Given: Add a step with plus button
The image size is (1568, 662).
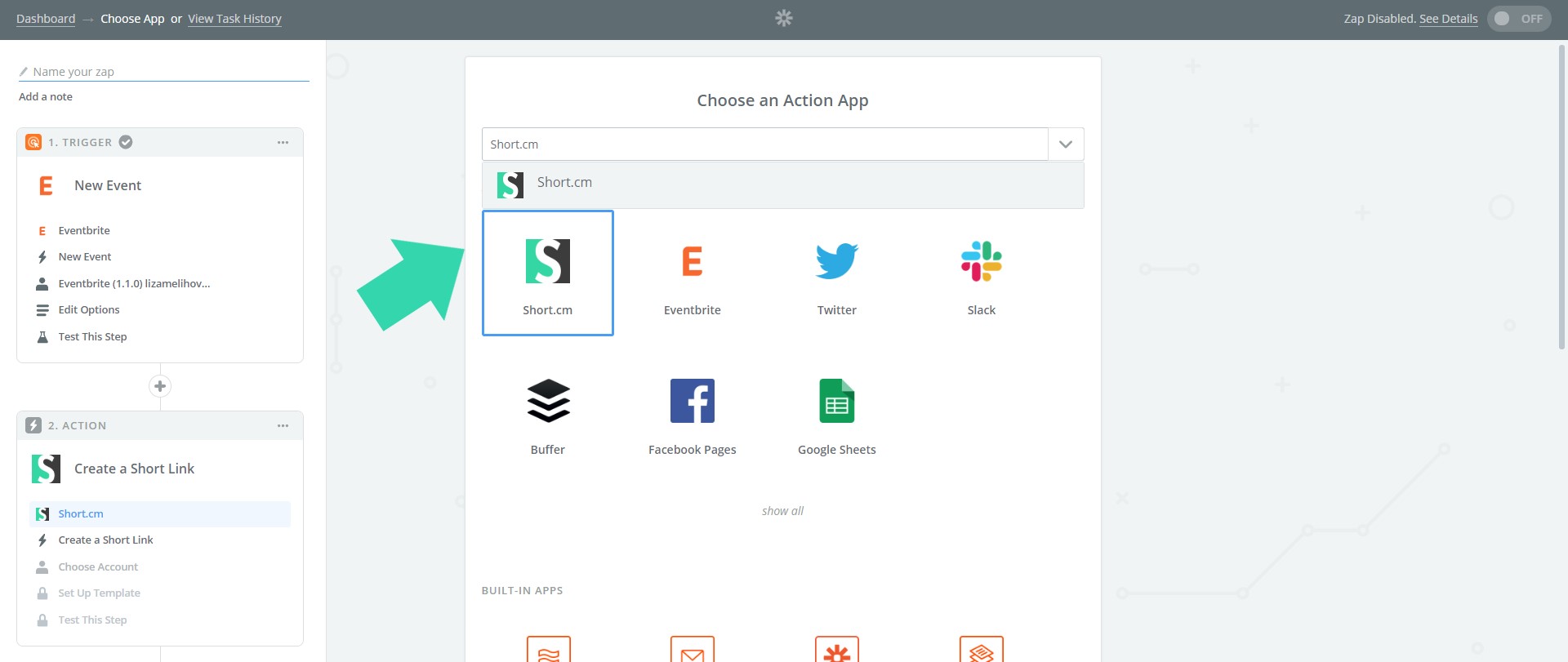Looking at the screenshot, I should 160,386.
